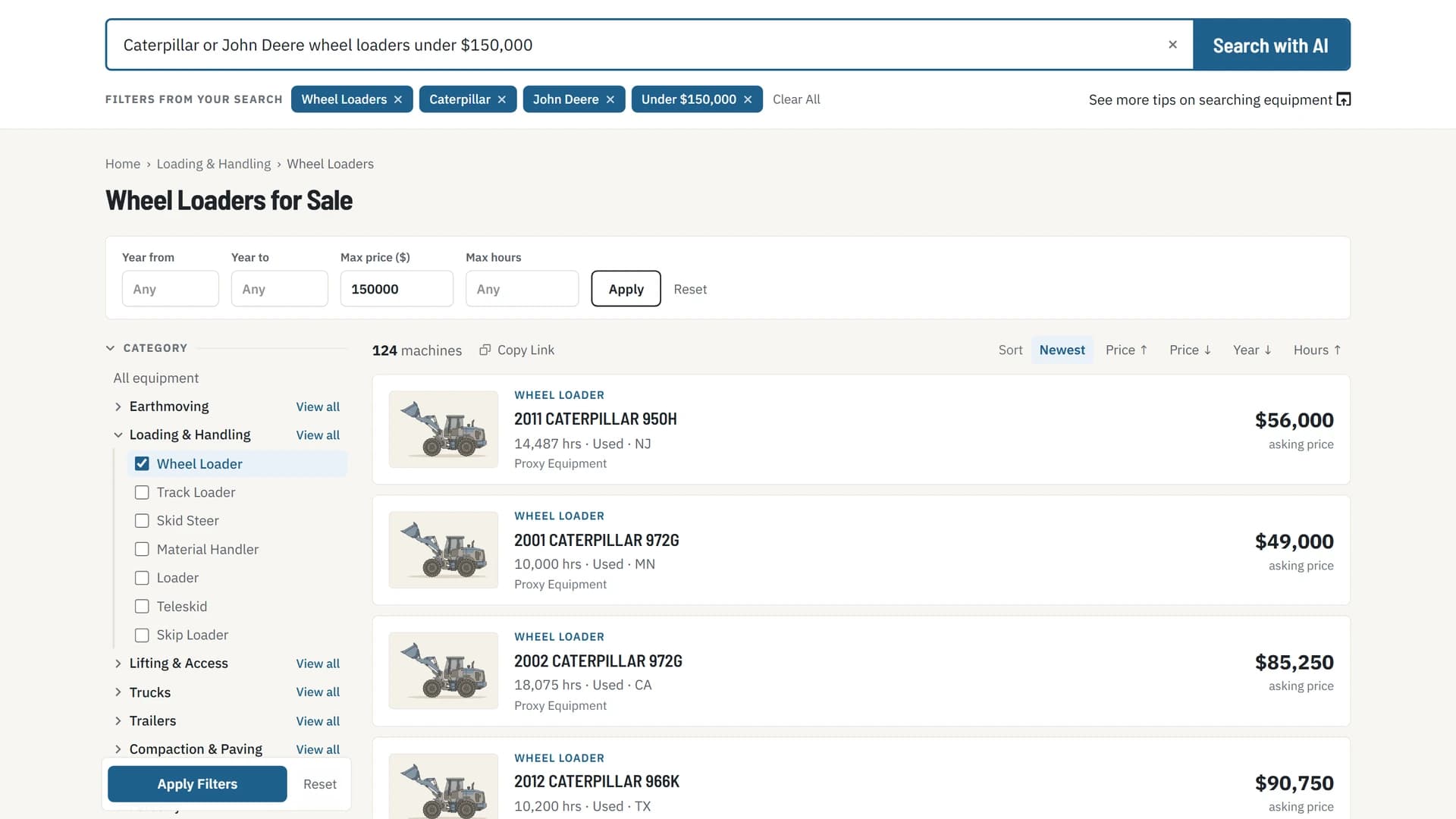Click the Home breadcrumb link
This screenshot has height=819, width=1456.
click(x=123, y=164)
